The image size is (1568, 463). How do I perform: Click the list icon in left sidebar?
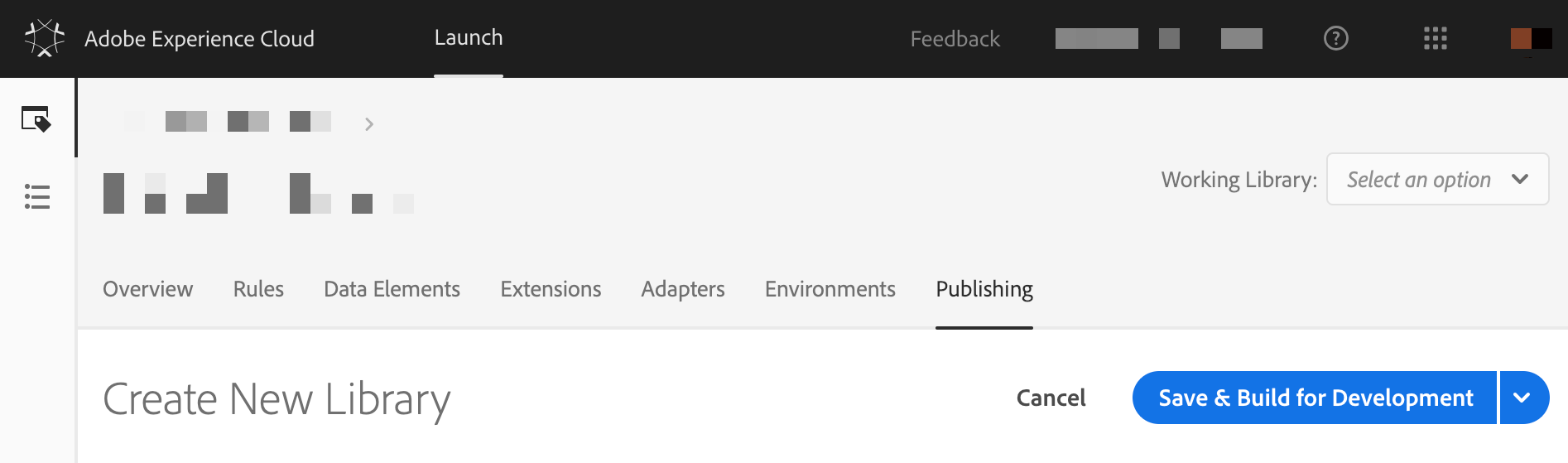[37, 196]
